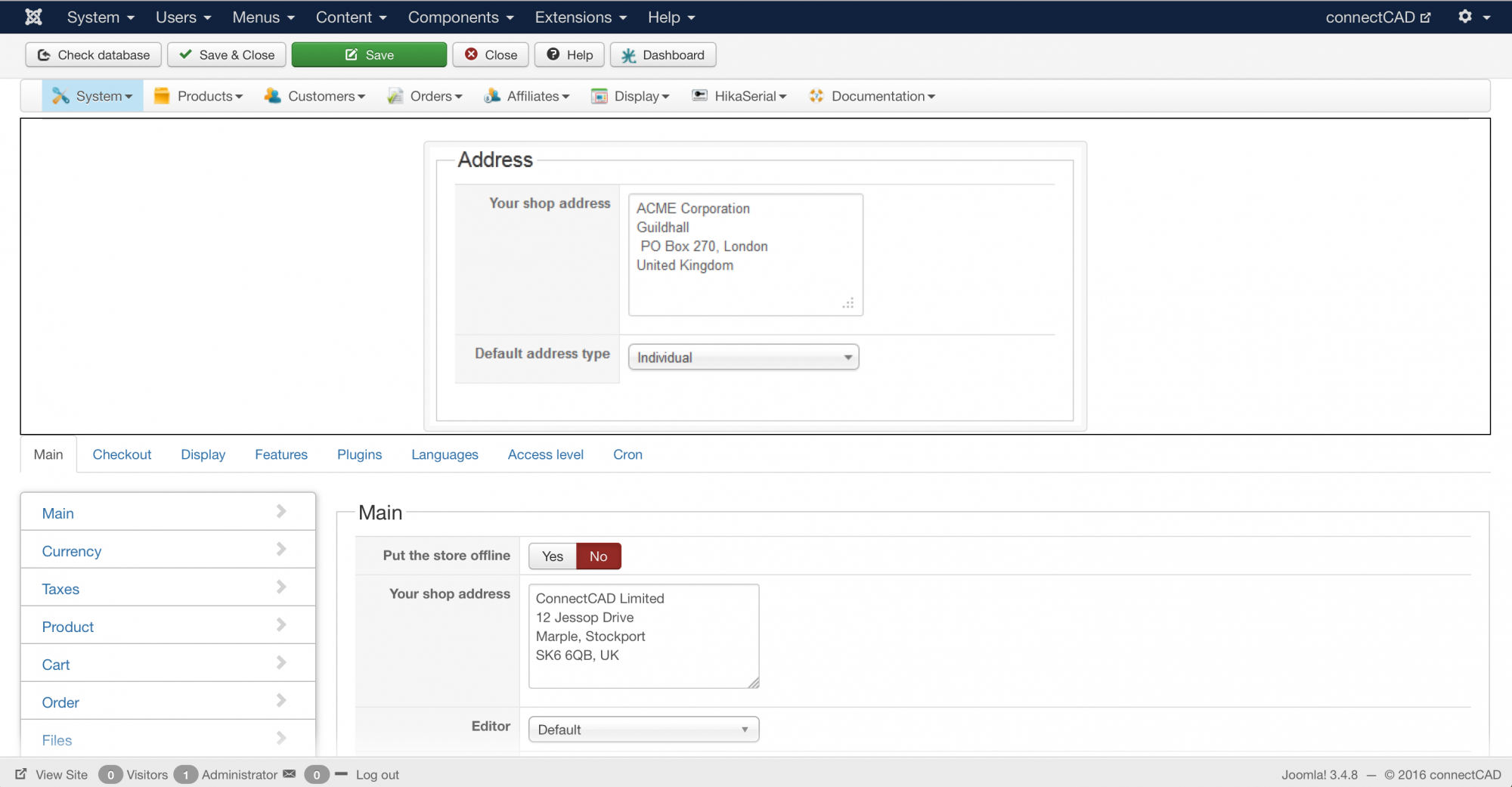Switch to the Plugins tab
The width and height of the screenshot is (1512, 787).
[360, 454]
